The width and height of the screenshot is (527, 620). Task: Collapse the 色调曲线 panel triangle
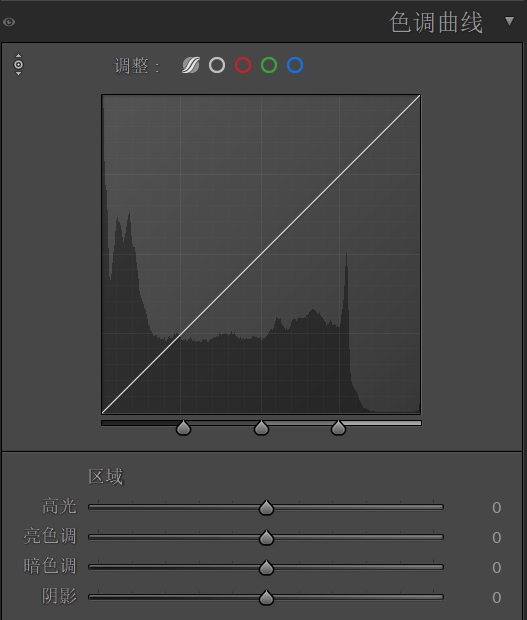click(510, 21)
